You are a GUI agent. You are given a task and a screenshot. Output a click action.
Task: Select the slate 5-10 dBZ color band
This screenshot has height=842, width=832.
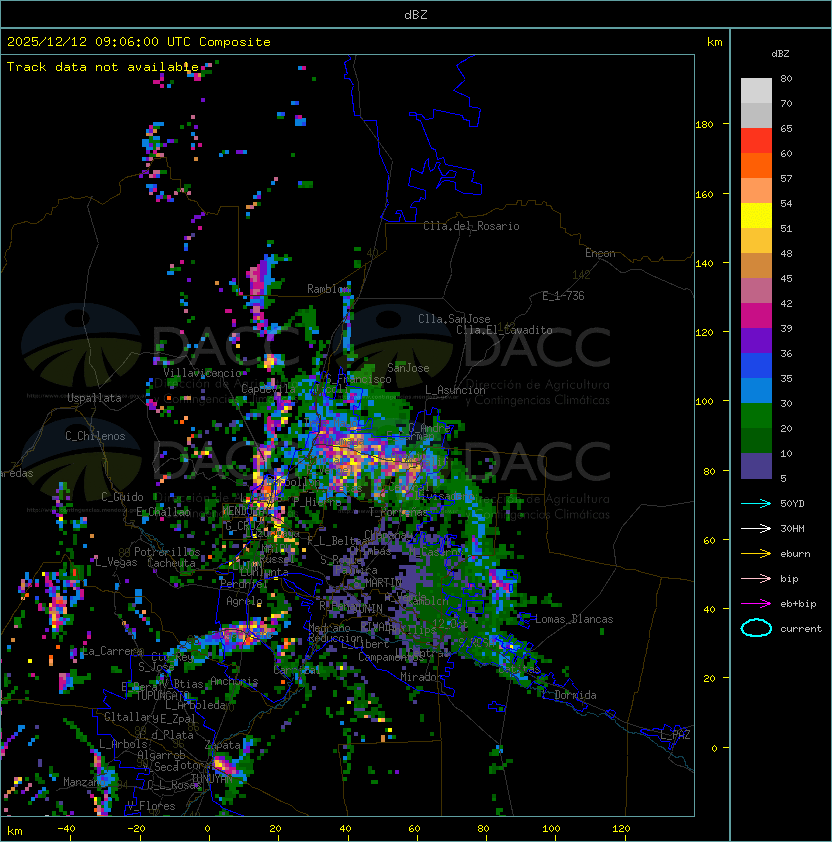[x=756, y=466]
